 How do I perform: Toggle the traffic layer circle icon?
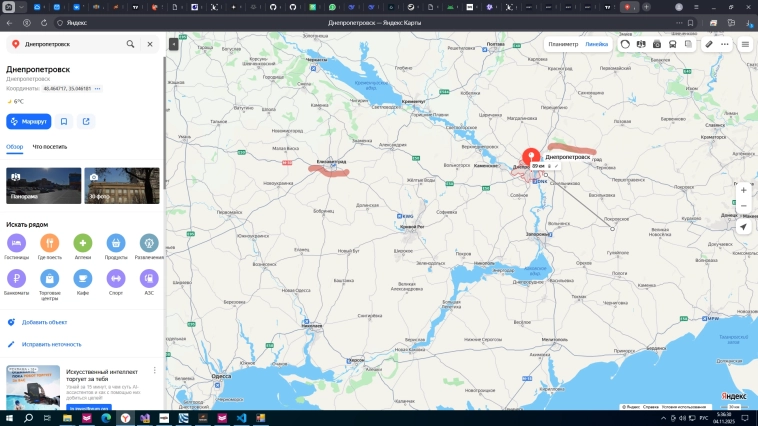626,44
